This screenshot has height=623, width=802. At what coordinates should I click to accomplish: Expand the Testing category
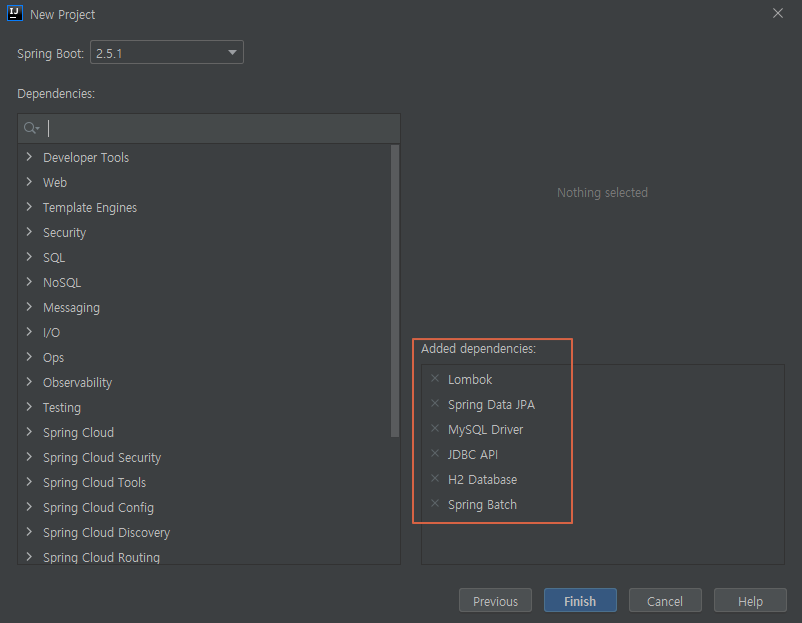[x=29, y=407]
